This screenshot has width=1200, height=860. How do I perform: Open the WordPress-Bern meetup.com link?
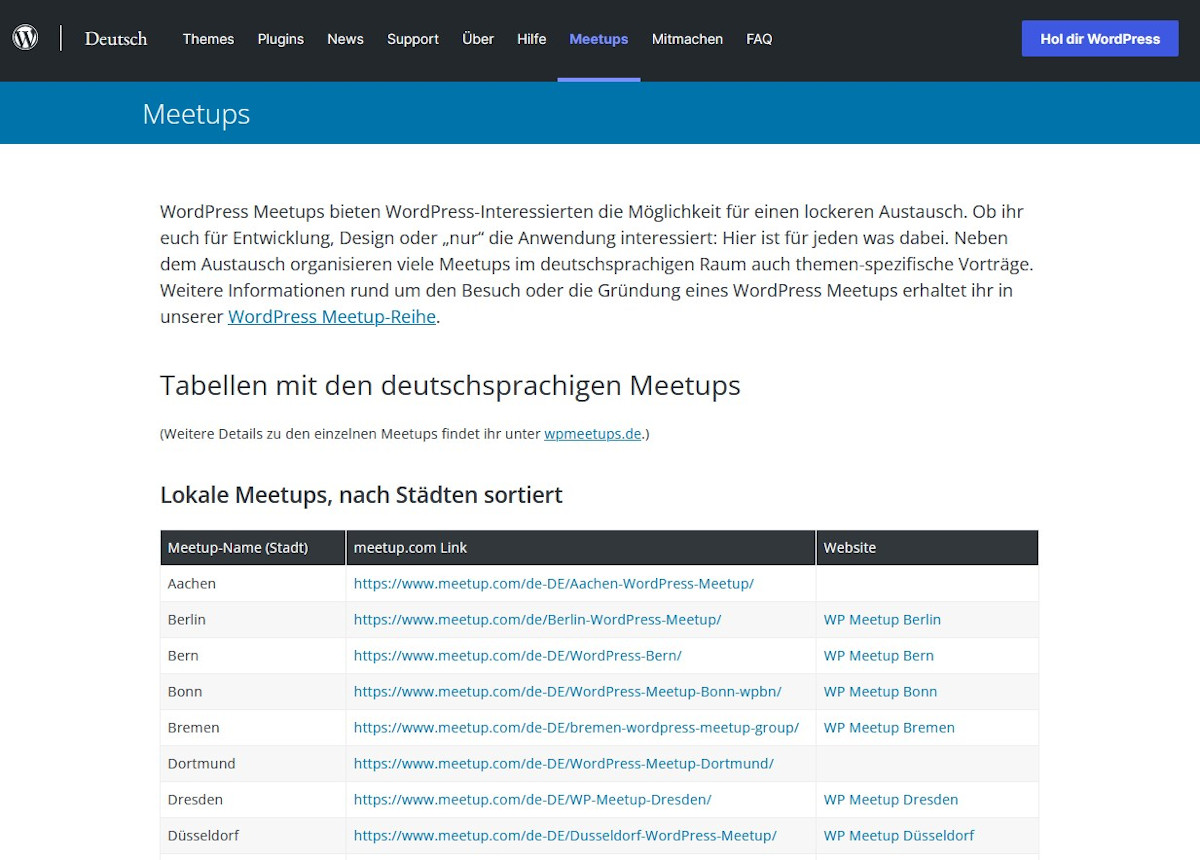(x=518, y=656)
